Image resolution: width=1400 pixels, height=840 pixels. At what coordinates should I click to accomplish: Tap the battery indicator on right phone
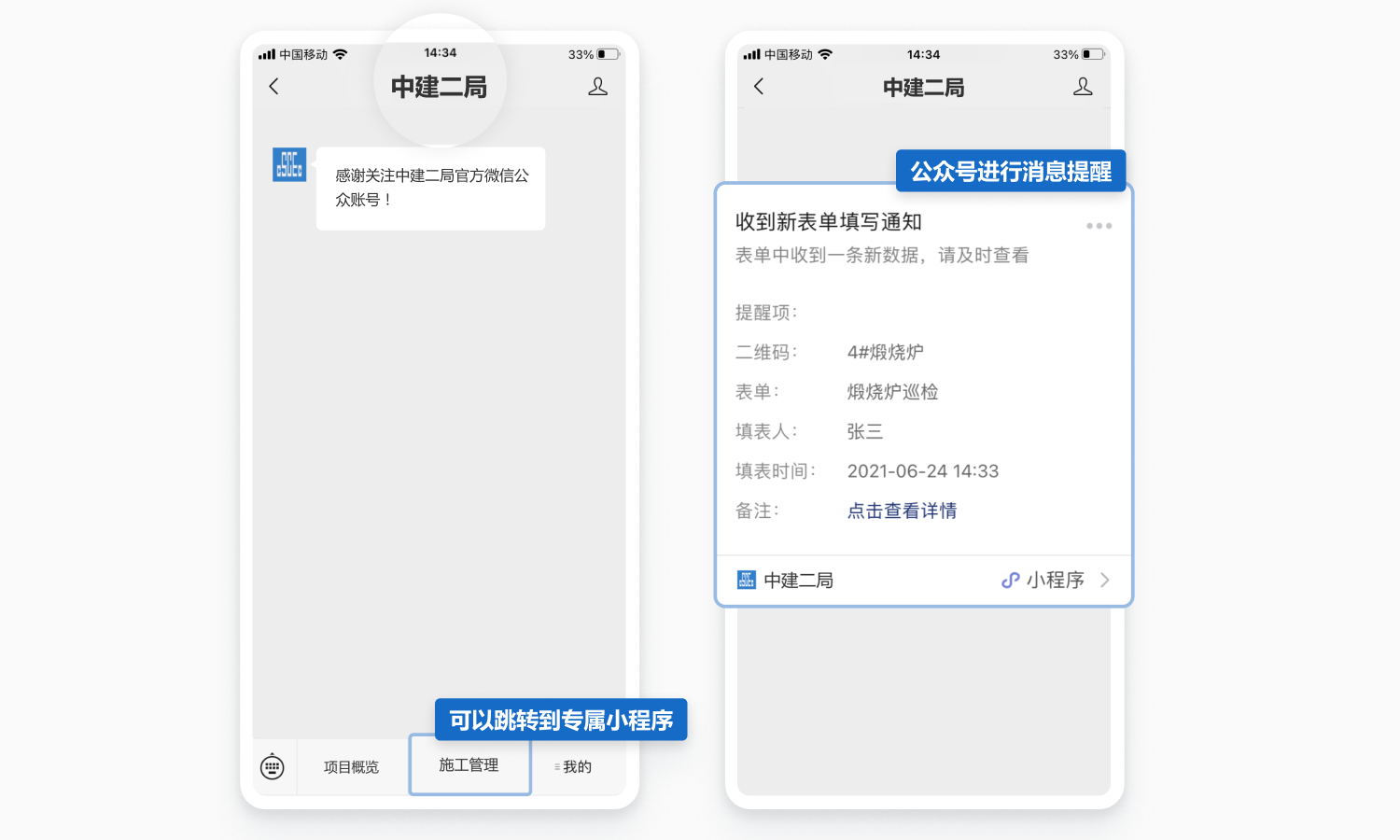click(x=1093, y=54)
